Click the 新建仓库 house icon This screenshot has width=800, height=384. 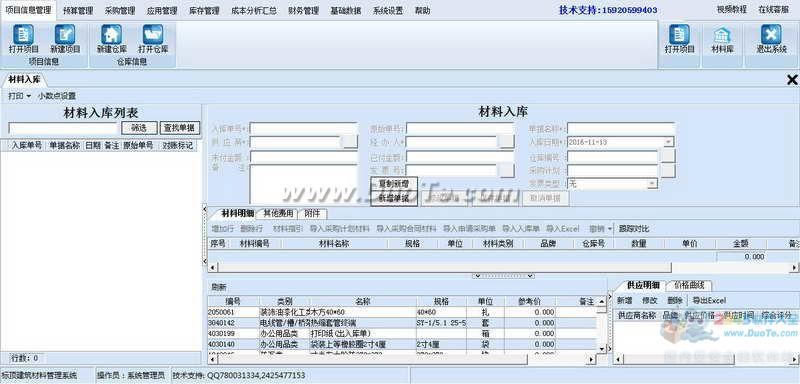[x=112, y=35]
